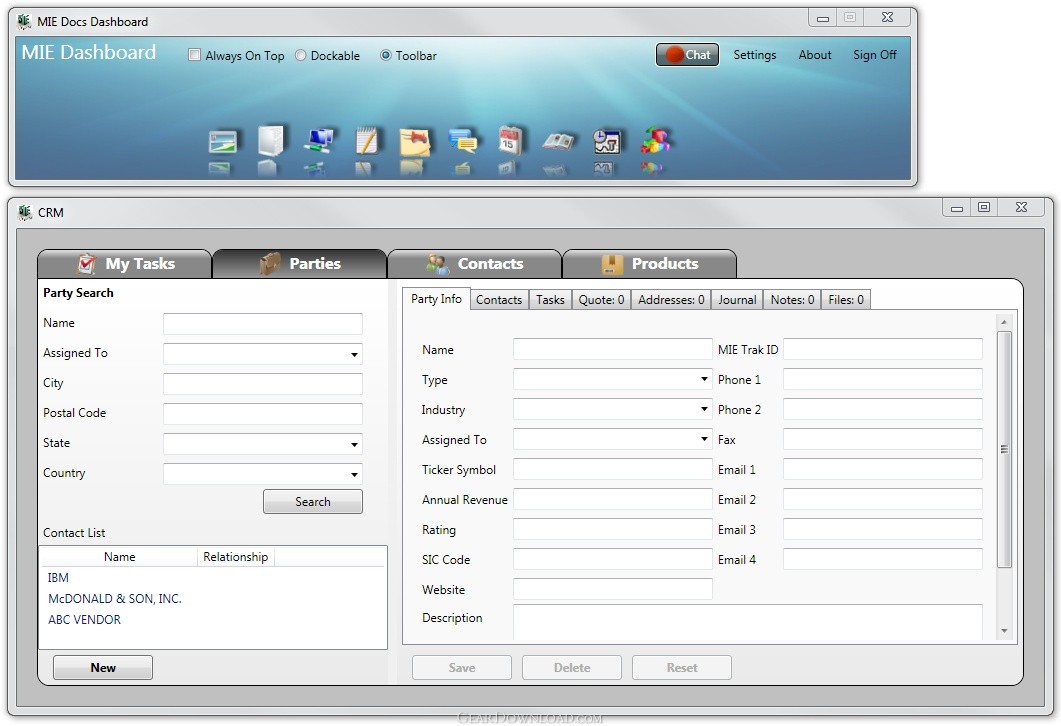Select the Addresses: 0 sub-tab
The height and width of the screenshot is (726, 1061).
coord(671,300)
